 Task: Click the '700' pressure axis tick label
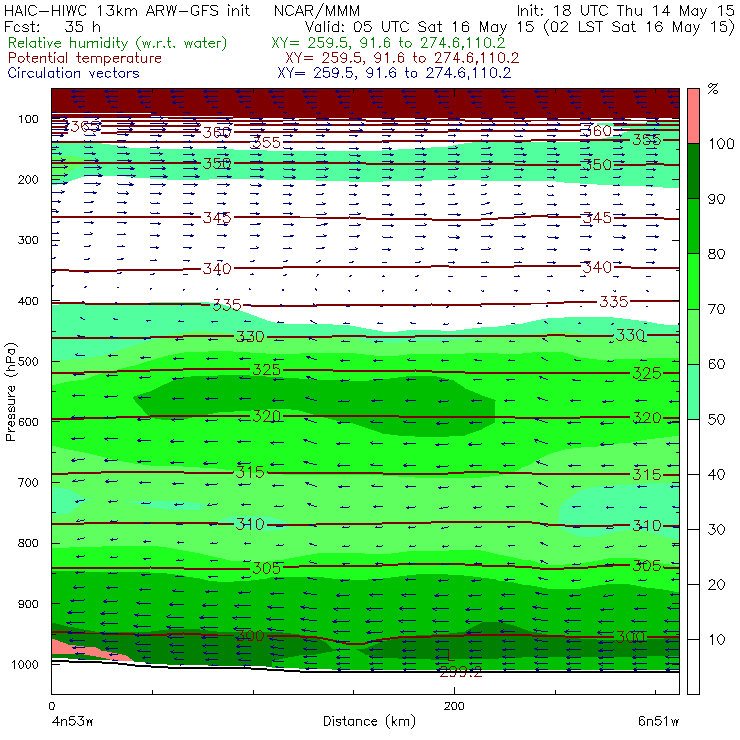[x=28, y=482]
